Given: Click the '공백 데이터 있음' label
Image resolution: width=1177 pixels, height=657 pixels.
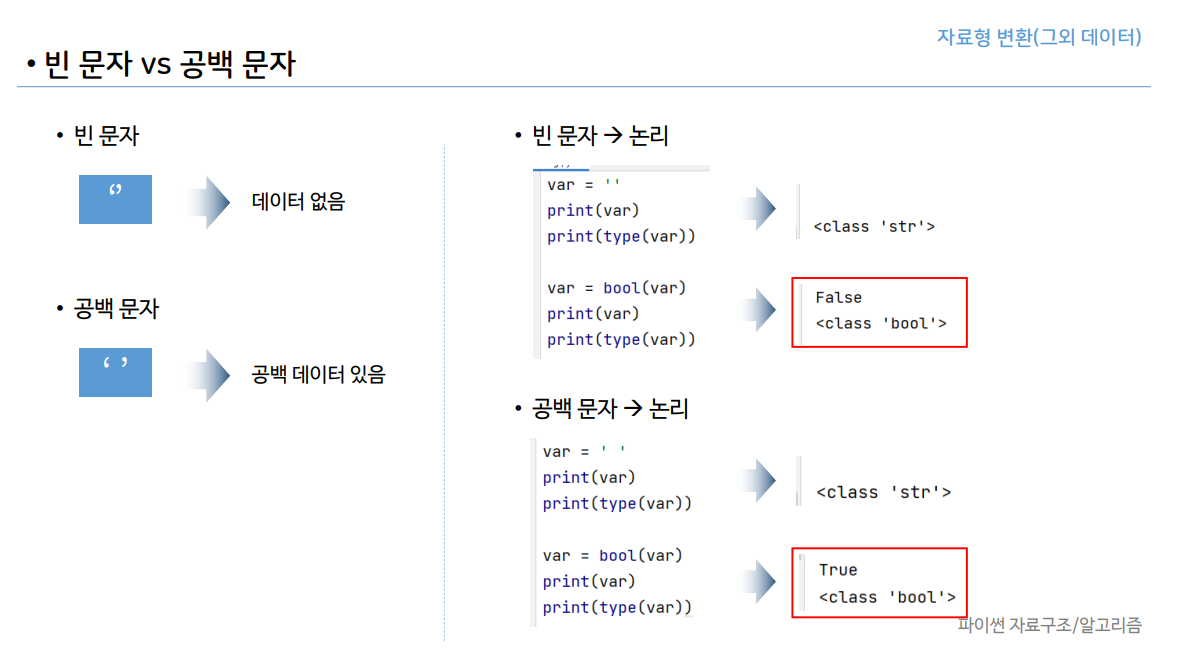Looking at the screenshot, I should (x=318, y=374).
